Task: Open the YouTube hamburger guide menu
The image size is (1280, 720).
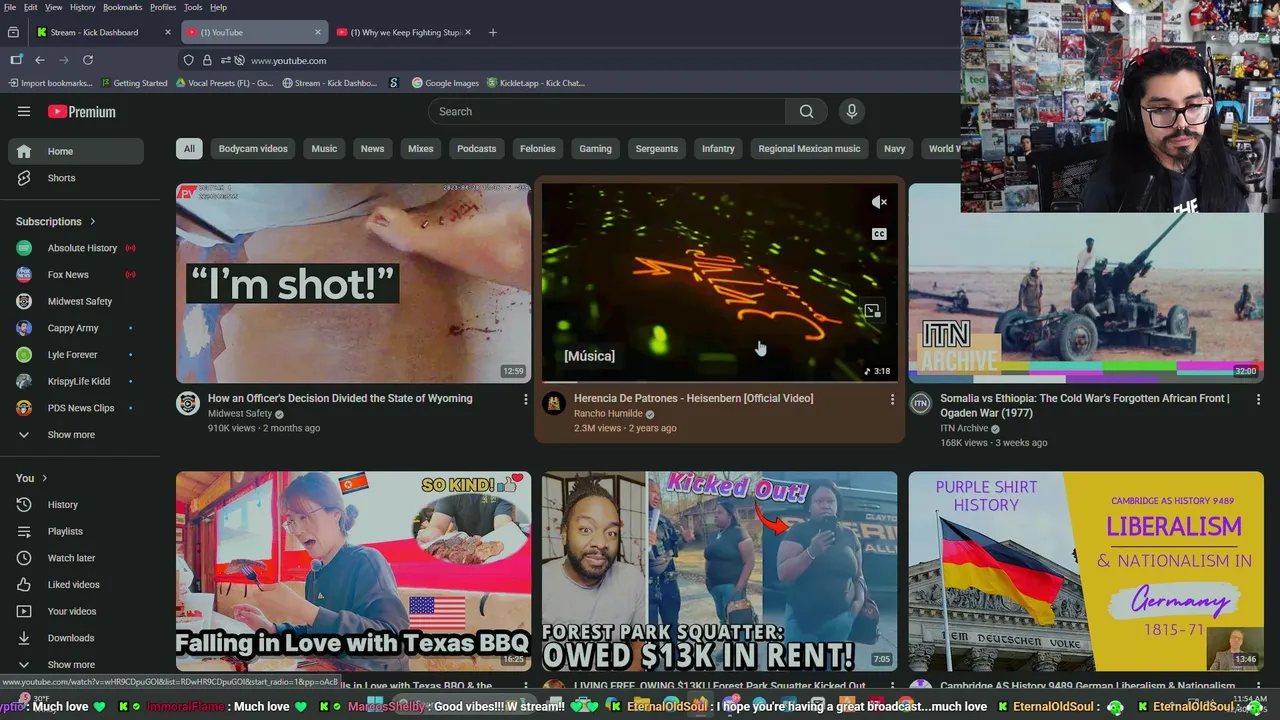Action: point(24,112)
